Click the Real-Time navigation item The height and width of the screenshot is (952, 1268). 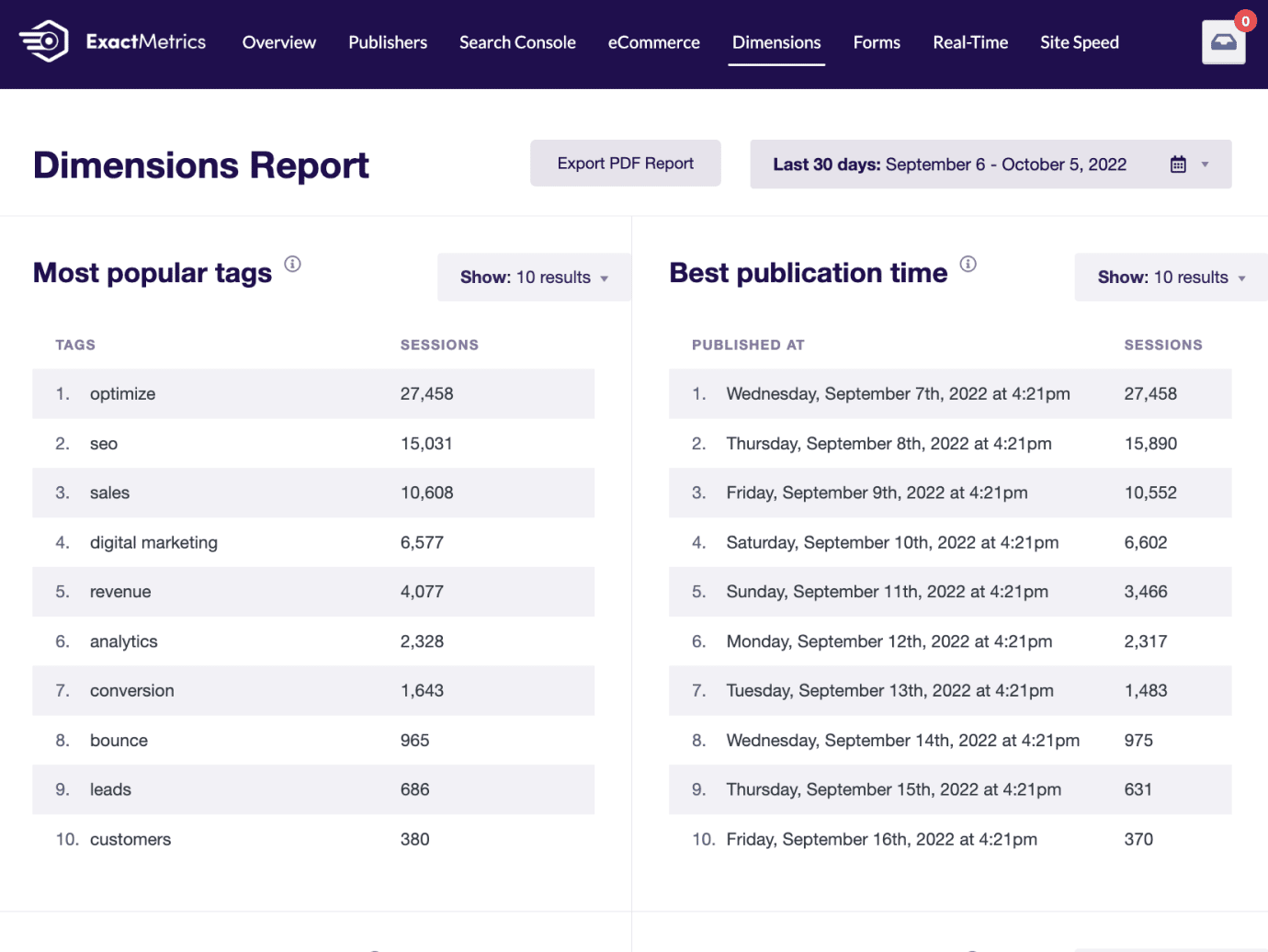(x=969, y=42)
